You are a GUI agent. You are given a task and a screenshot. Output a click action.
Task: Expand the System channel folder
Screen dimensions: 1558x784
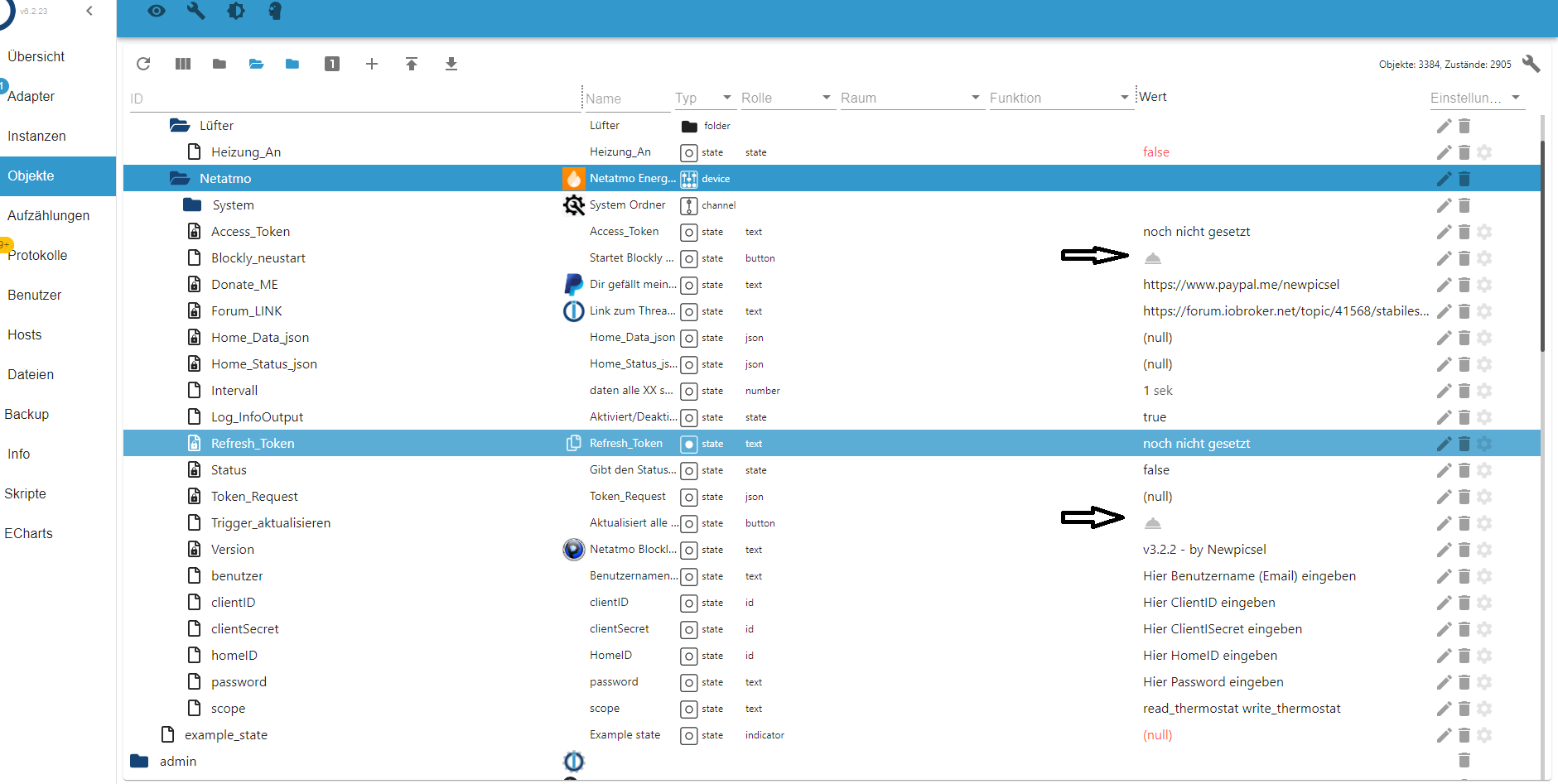(x=192, y=205)
